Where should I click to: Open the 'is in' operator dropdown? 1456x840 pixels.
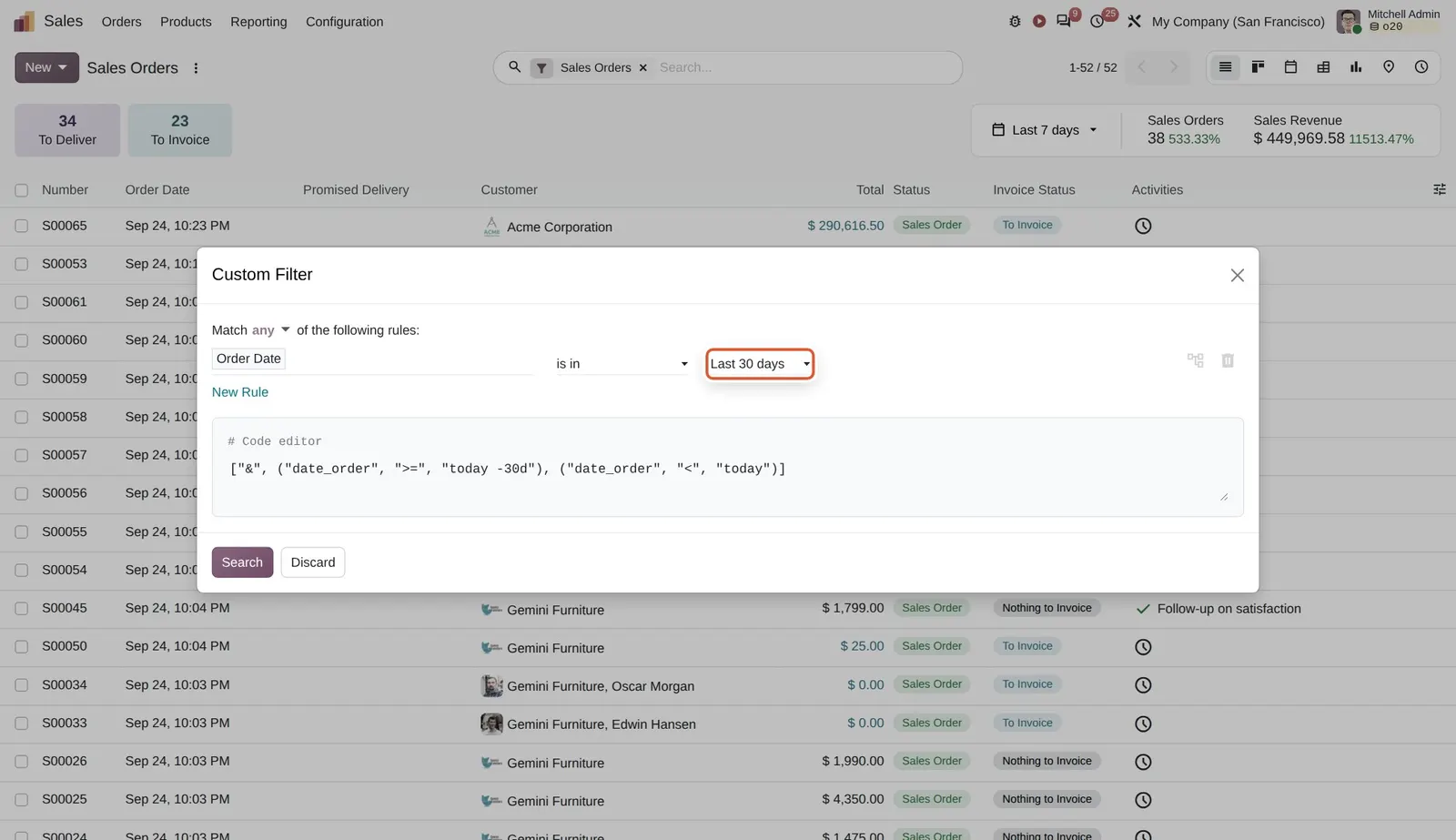pyautogui.click(x=622, y=363)
